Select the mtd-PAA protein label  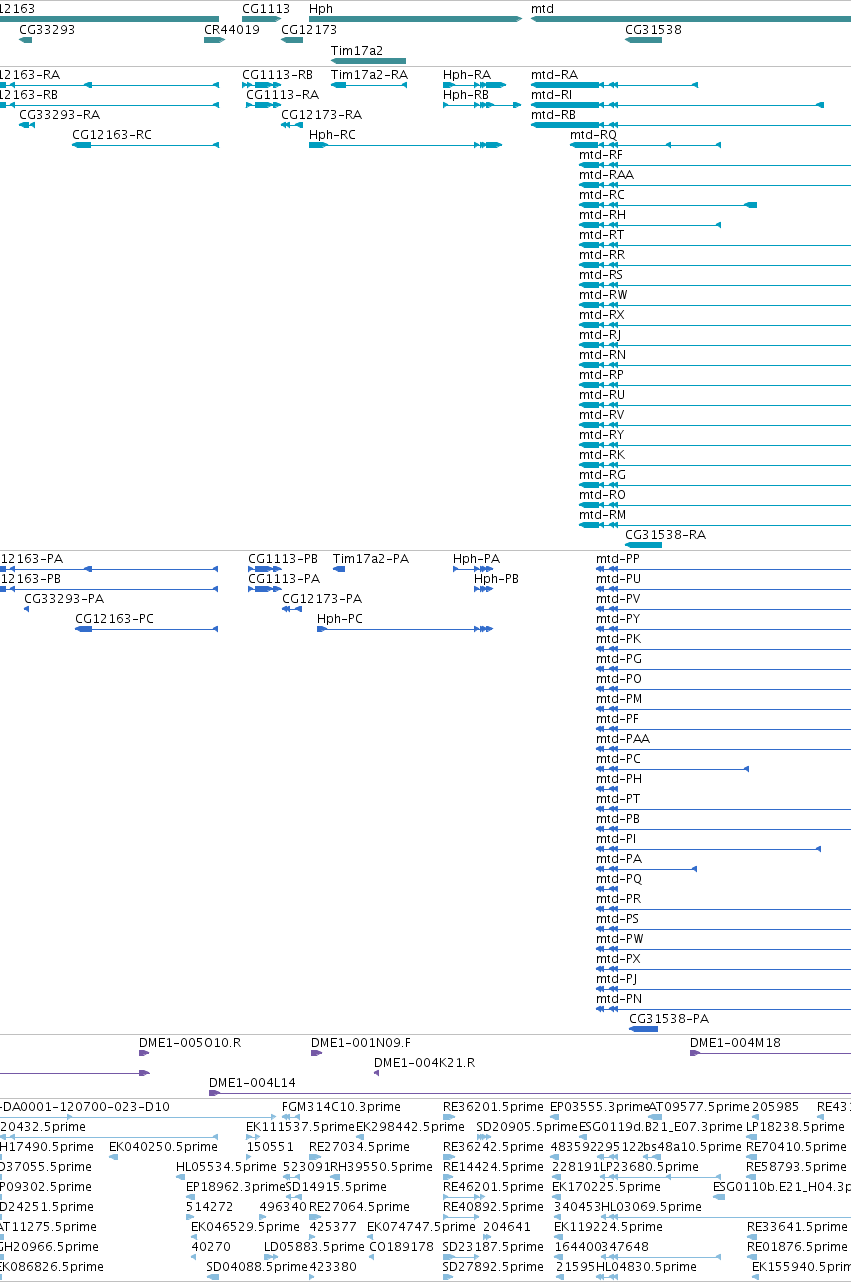click(x=623, y=739)
